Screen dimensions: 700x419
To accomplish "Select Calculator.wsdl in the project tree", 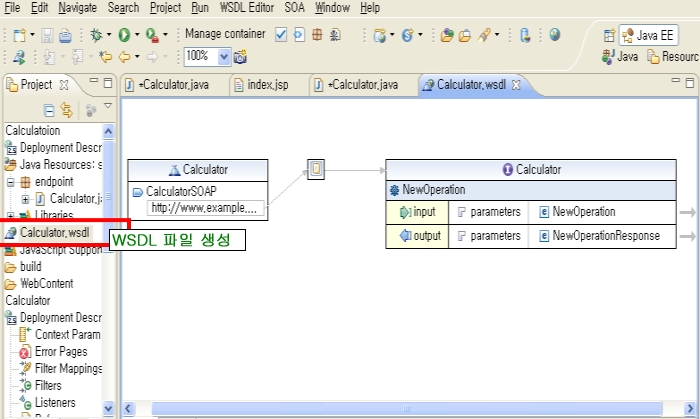I will tap(54, 233).
